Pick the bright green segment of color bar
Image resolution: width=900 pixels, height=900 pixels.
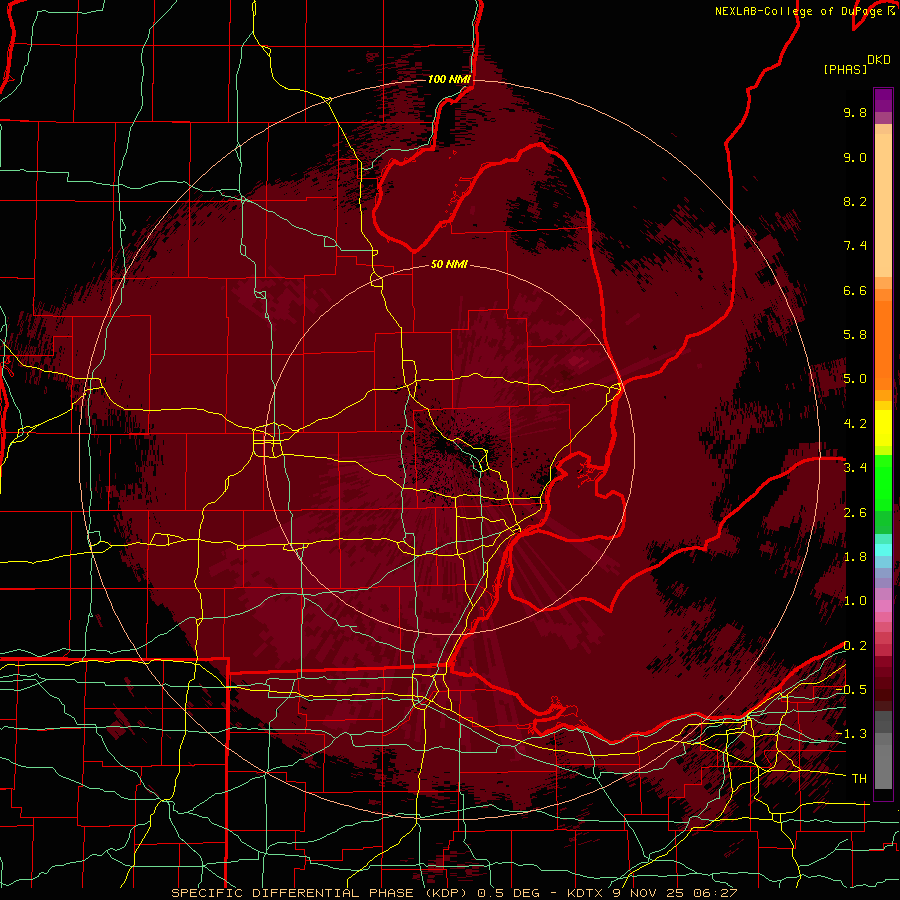(883, 484)
